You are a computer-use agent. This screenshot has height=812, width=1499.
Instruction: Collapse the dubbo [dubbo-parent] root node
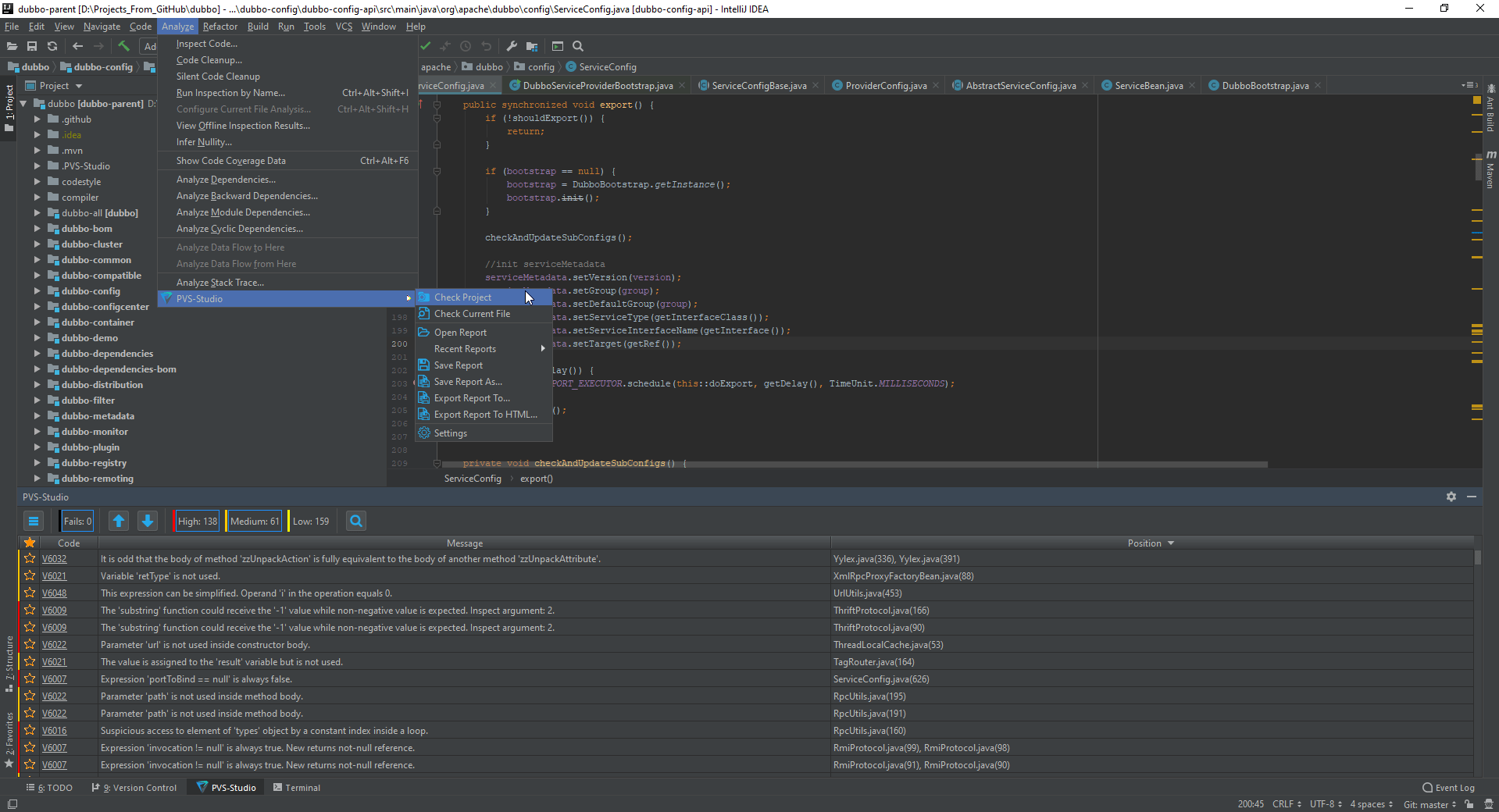pyautogui.click(x=23, y=104)
